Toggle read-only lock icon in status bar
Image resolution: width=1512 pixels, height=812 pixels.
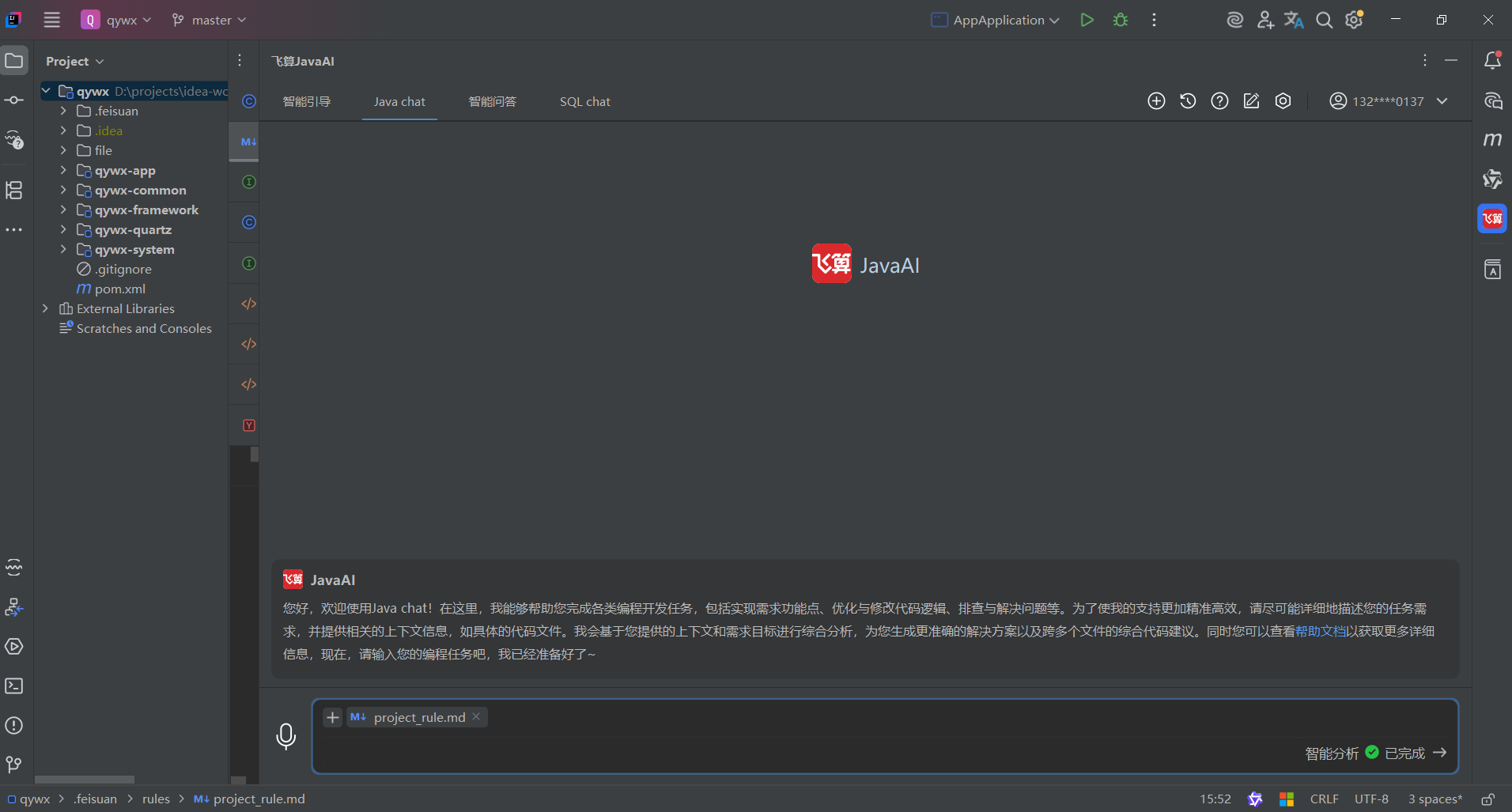click(x=1487, y=799)
